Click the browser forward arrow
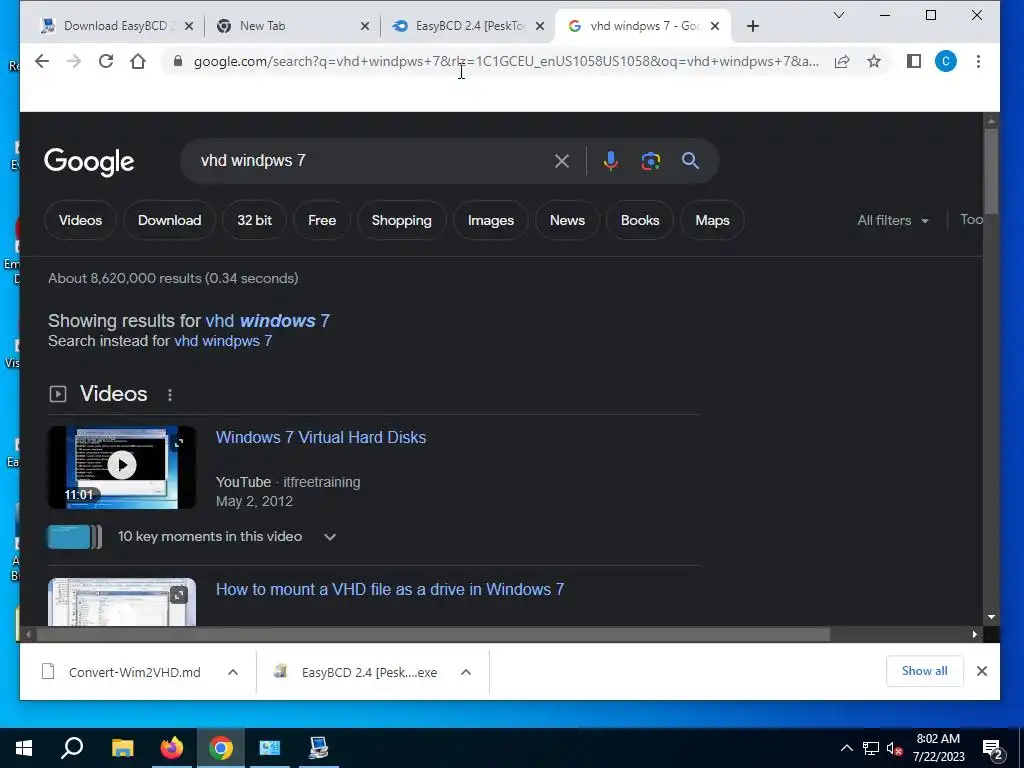1024x768 pixels. coord(74,61)
